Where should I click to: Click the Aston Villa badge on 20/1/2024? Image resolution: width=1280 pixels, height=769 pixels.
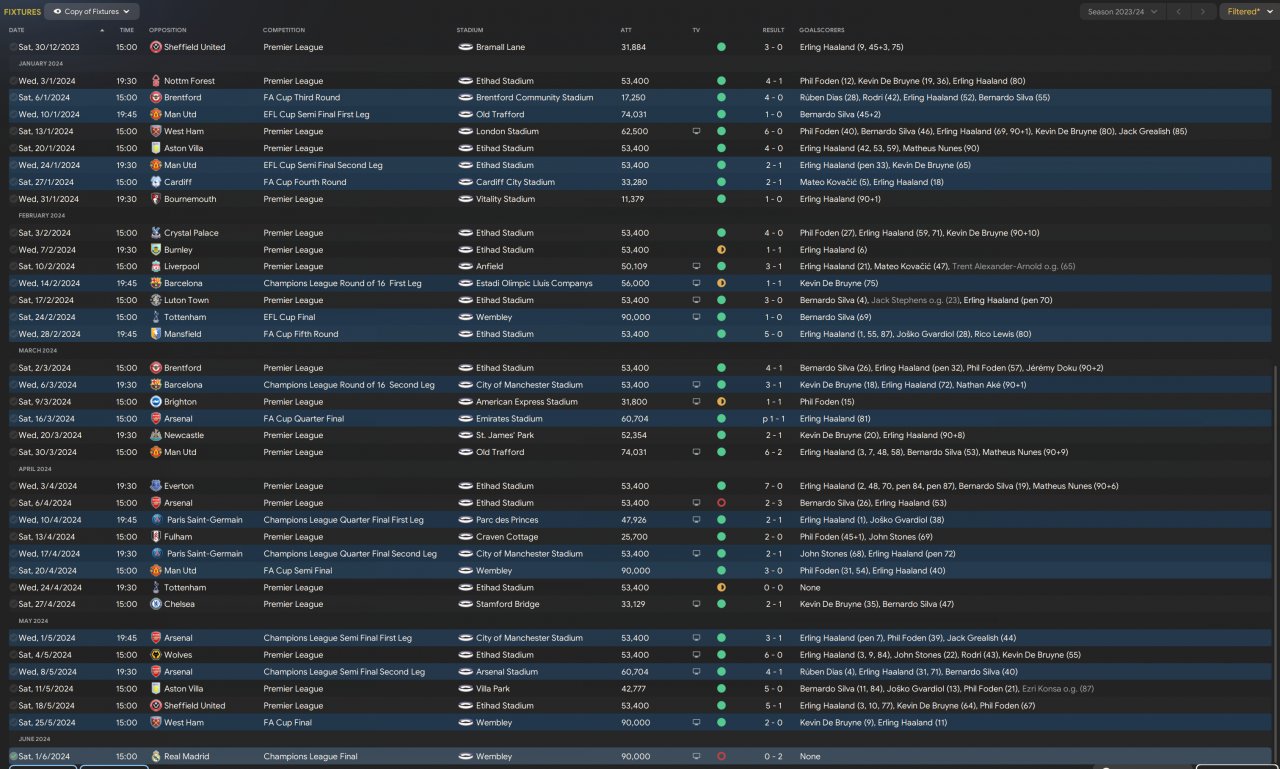click(155, 148)
